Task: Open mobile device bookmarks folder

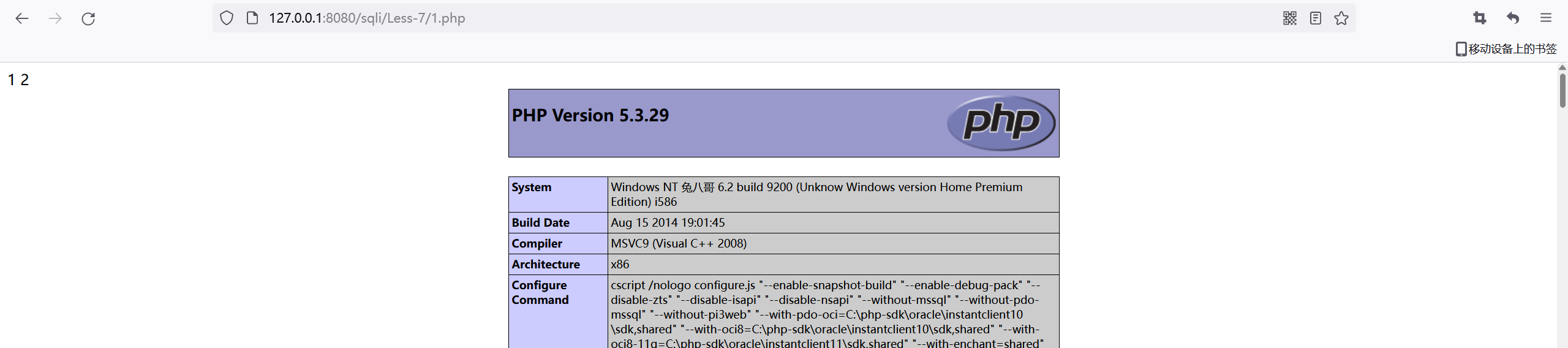Action: (1506, 49)
